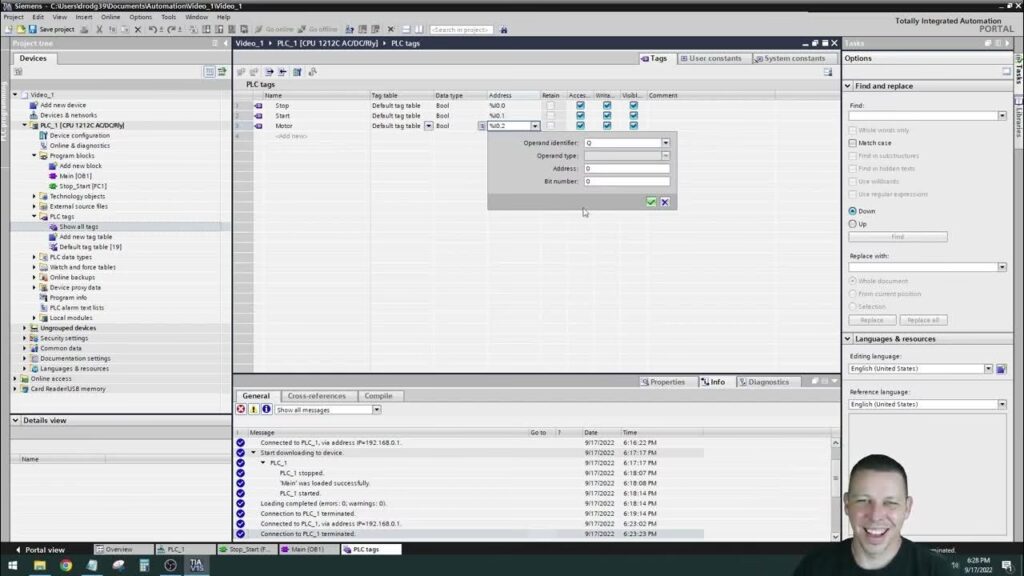
Task: Toggle the Retain checkbox for the Stop tag
Action: click(x=550, y=105)
